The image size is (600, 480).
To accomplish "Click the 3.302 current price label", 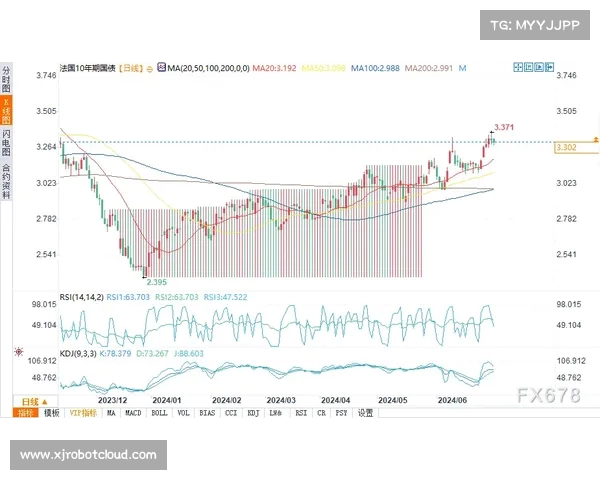I will pos(564,147).
